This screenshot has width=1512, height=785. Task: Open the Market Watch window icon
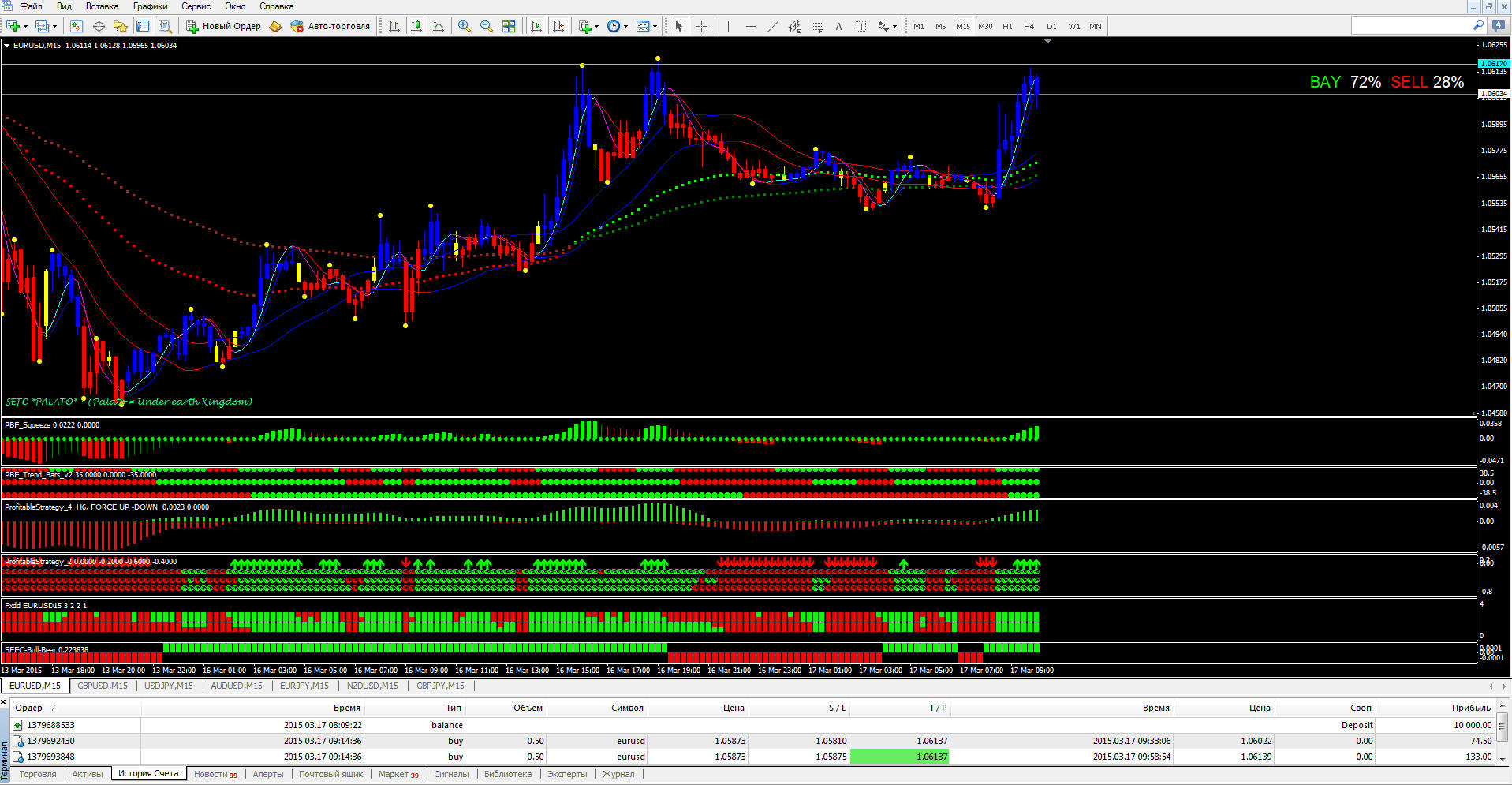77,26
